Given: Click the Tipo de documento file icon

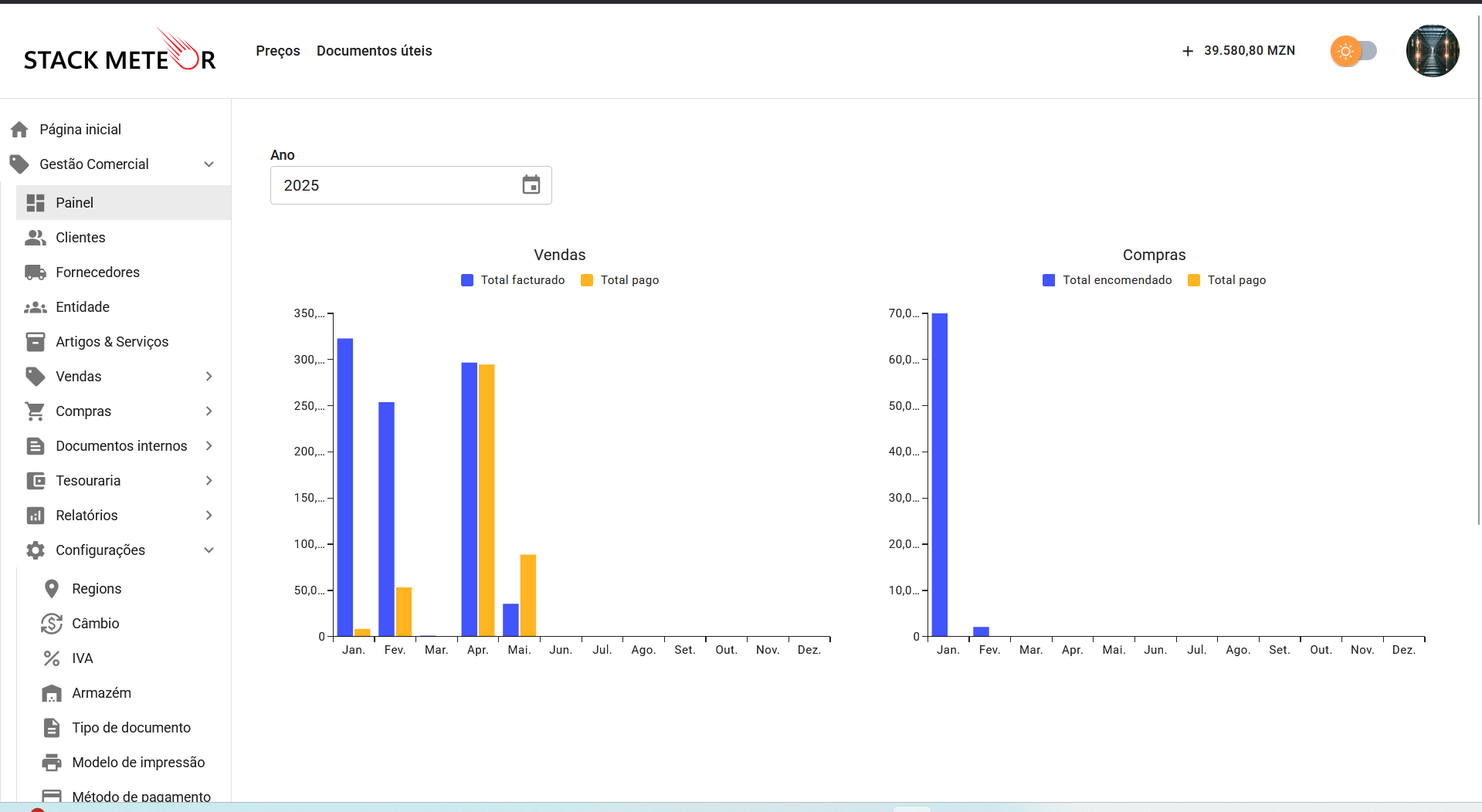Looking at the screenshot, I should coord(52,727).
